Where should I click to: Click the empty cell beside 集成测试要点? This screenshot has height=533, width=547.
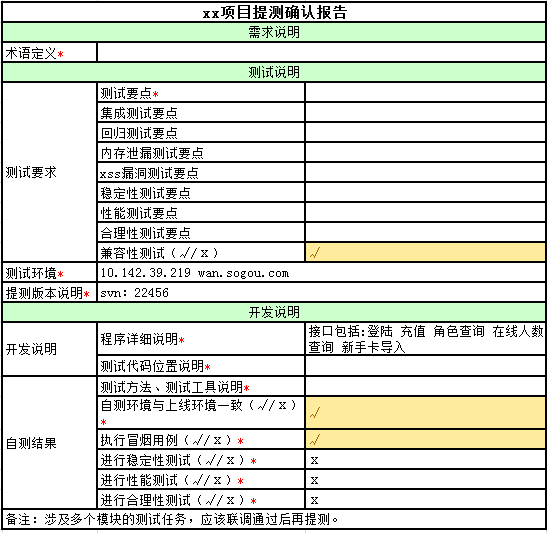(425, 112)
